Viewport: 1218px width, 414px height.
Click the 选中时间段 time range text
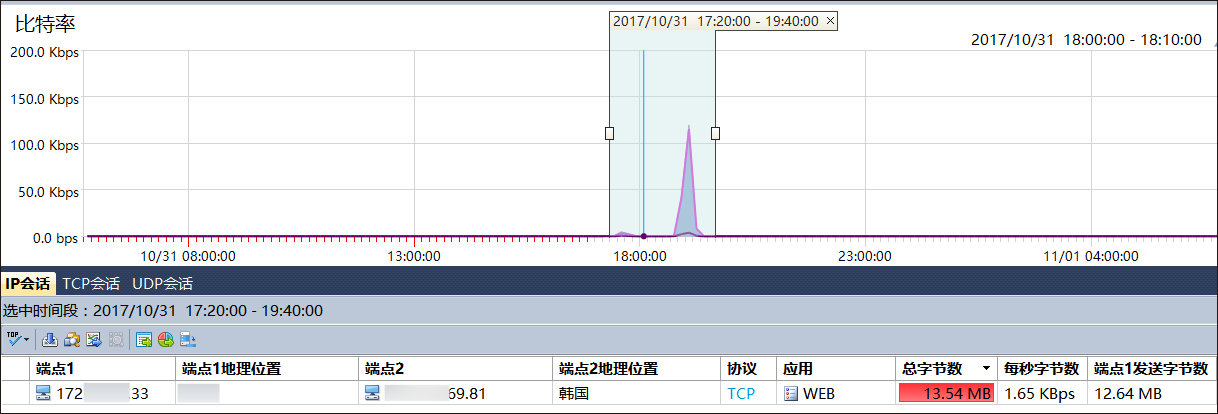pos(164,311)
